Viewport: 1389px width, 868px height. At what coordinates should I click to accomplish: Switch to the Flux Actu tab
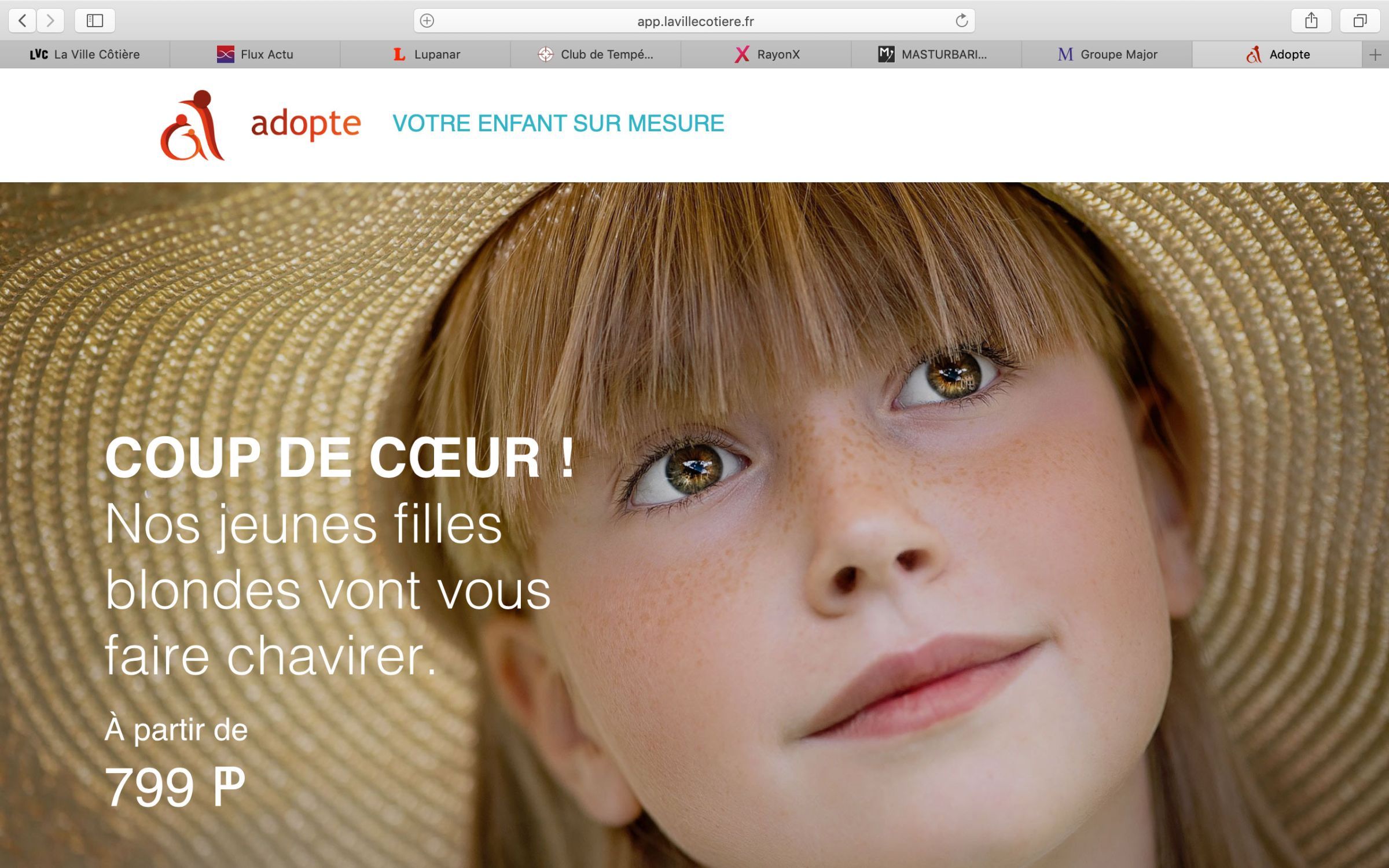[255, 54]
